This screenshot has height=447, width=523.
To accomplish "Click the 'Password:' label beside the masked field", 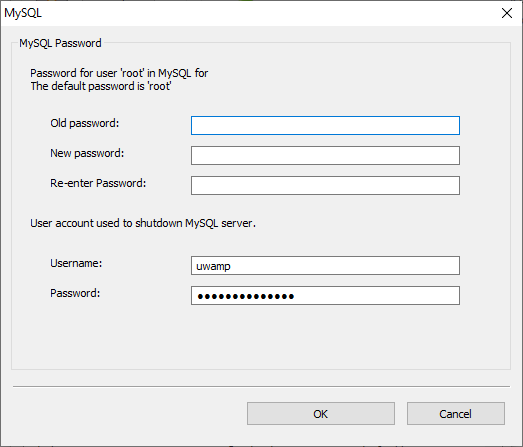I will (x=75, y=293).
